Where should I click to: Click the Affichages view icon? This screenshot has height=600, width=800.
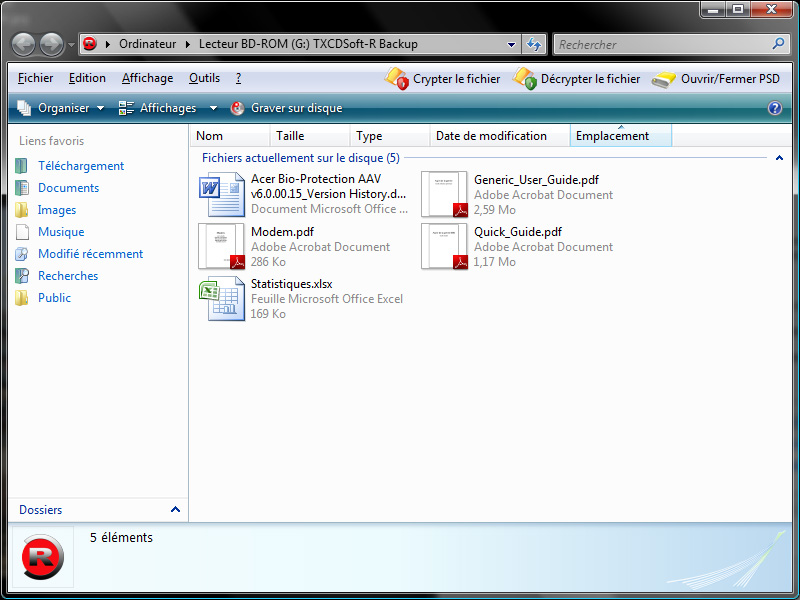point(126,108)
